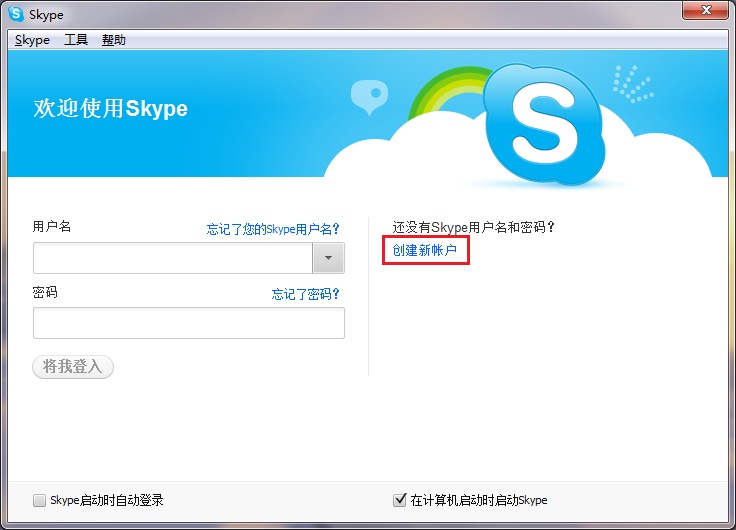This screenshot has height=530, width=736.
Task: Open the 工具 menu
Action: 76,39
